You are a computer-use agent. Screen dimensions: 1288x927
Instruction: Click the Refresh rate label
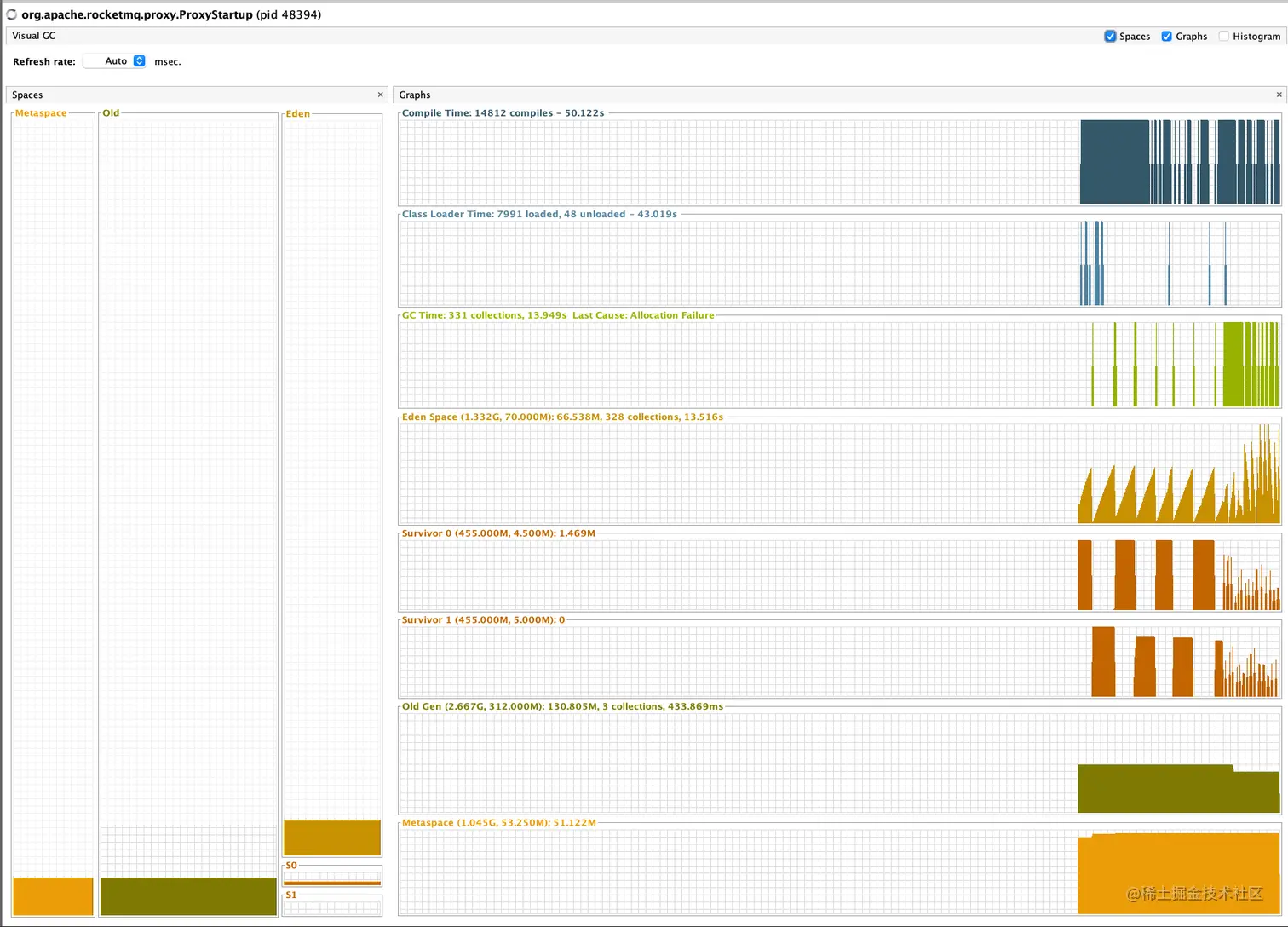pos(44,61)
